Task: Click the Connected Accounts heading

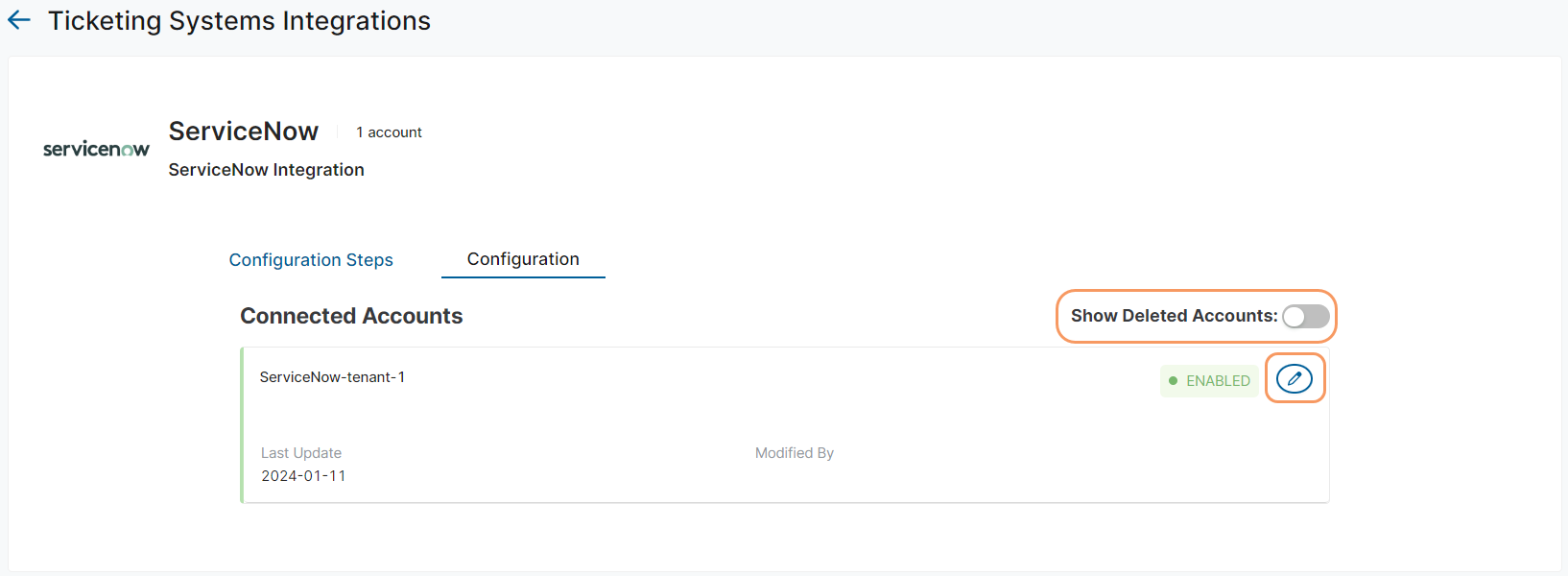Action: pyautogui.click(x=351, y=316)
